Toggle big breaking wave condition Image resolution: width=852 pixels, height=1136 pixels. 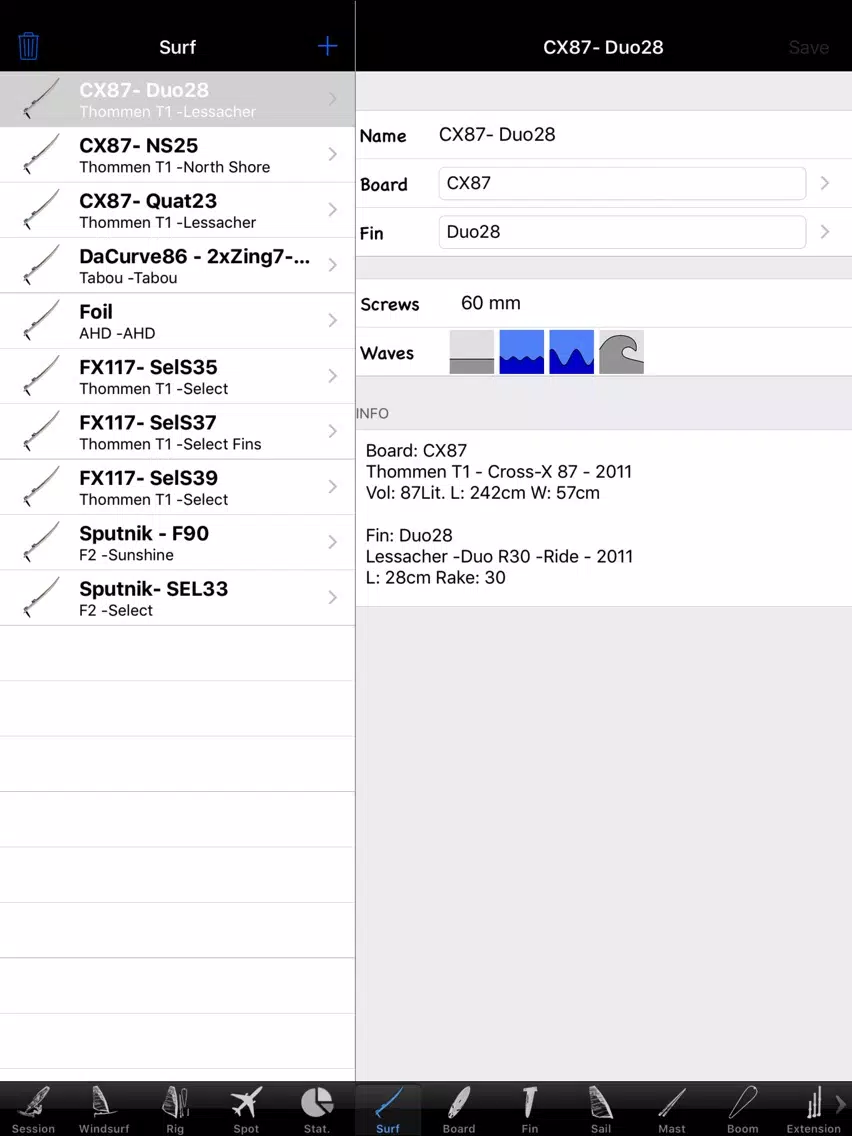click(x=622, y=352)
